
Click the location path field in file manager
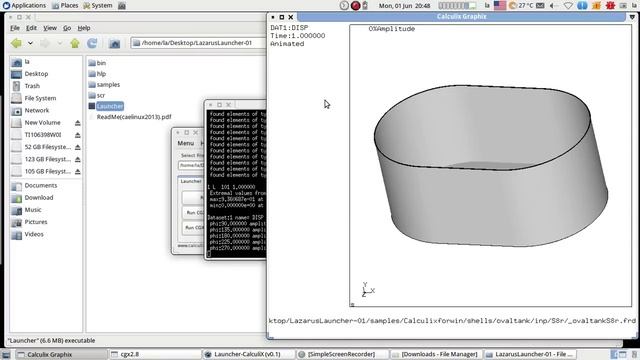pyautogui.click(x=198, y=43)
